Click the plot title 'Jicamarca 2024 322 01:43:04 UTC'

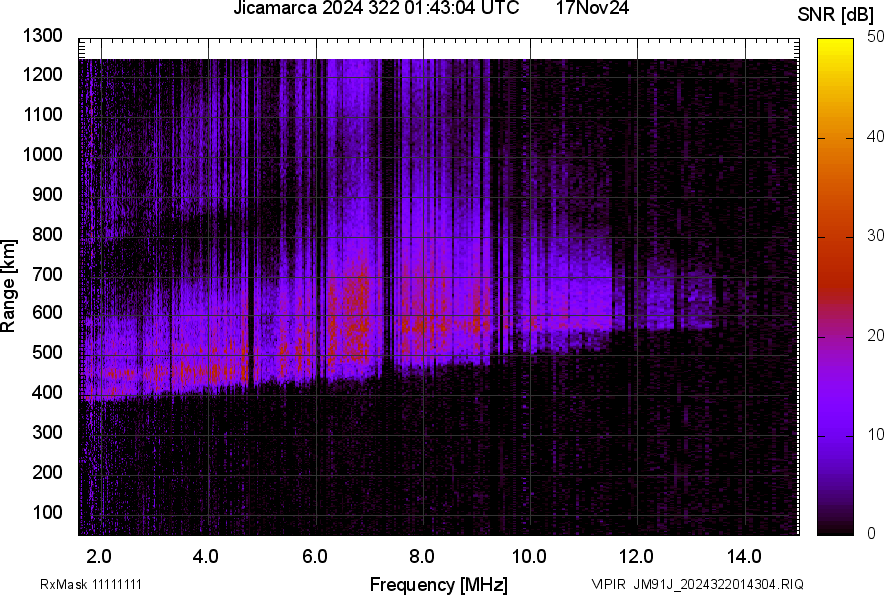tap(376, 8)
